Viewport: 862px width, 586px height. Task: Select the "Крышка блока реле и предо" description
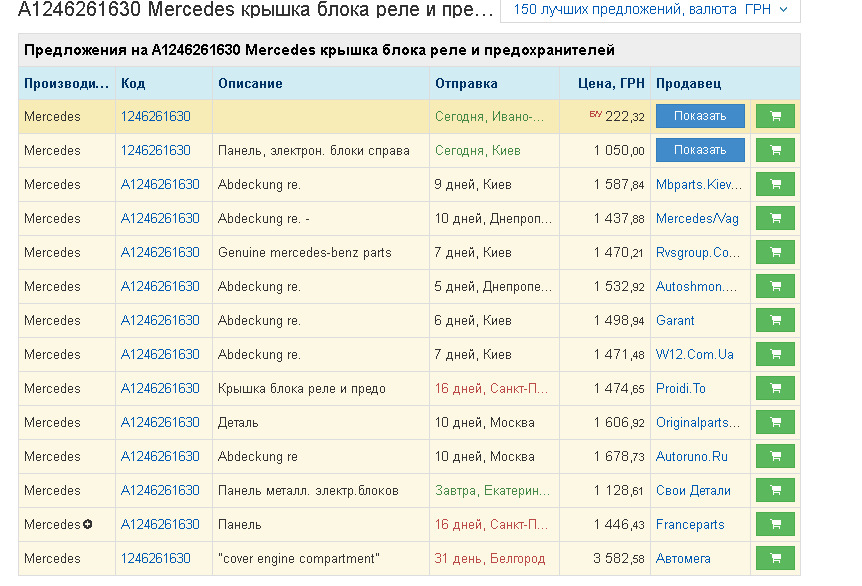[302, 389]
